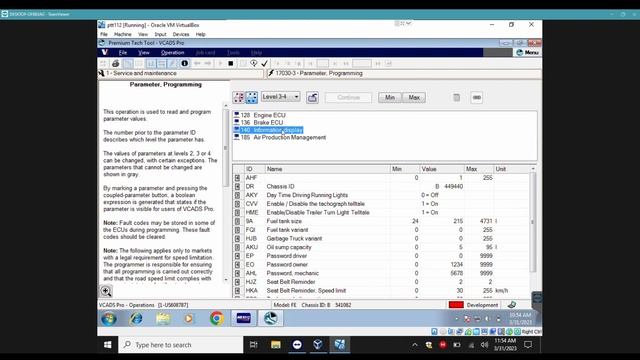Toggle the first red parameter view button
Image resolution: width=640 pixels, height=360 pixels.
(239, 97)
